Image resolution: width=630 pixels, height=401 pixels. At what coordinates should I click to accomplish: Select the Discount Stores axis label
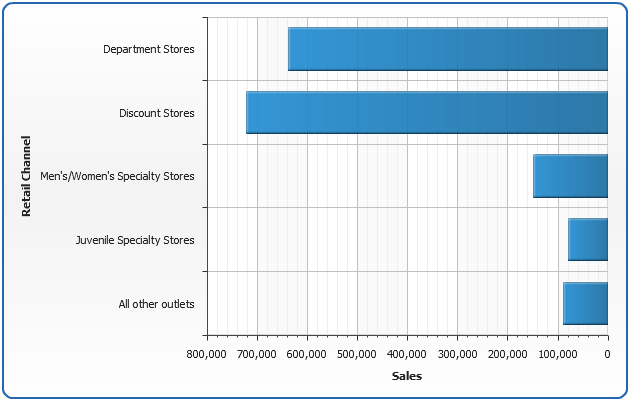click(x=157, y=113)
